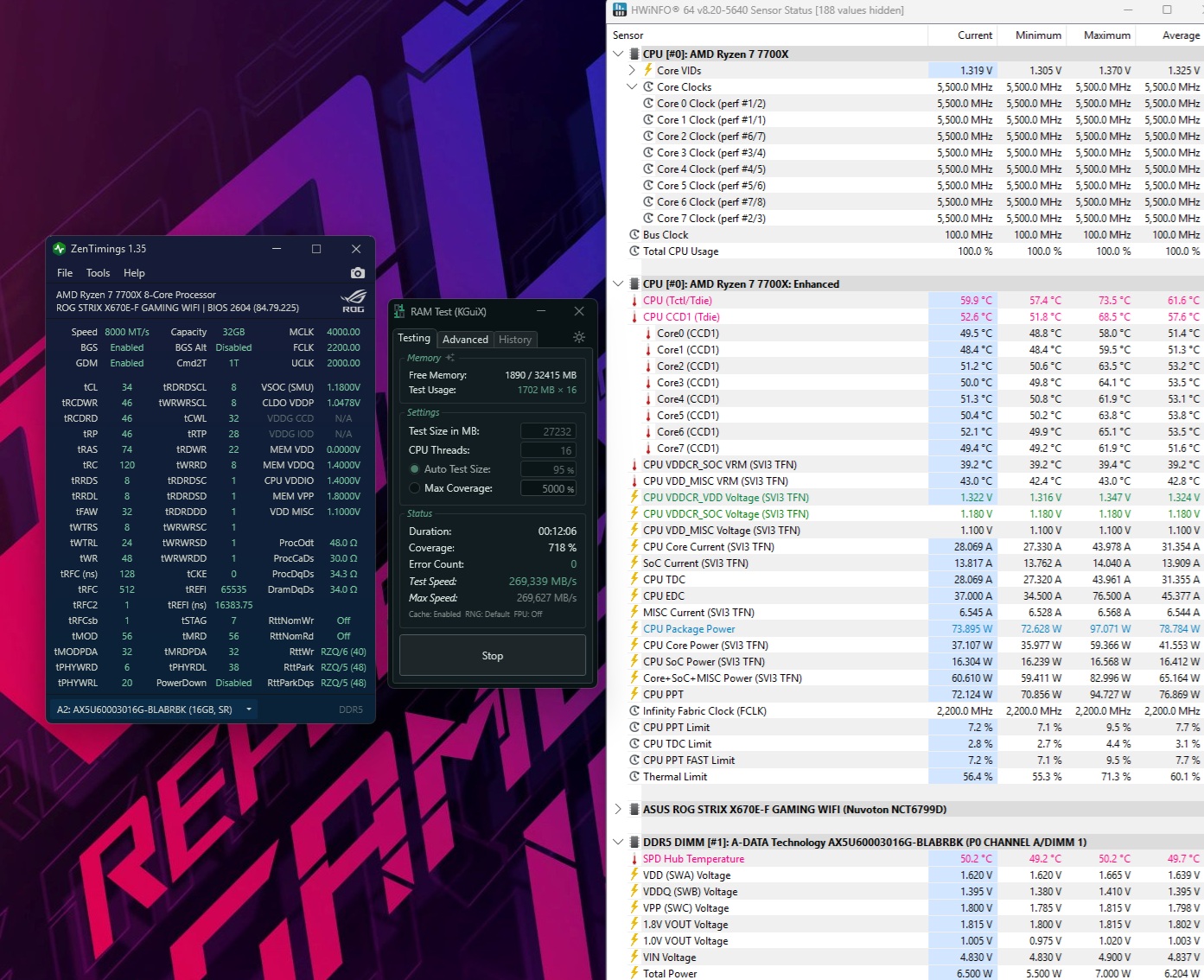Click the lightning icon beside VDD (SWA) Voltage

coord(634,875)
